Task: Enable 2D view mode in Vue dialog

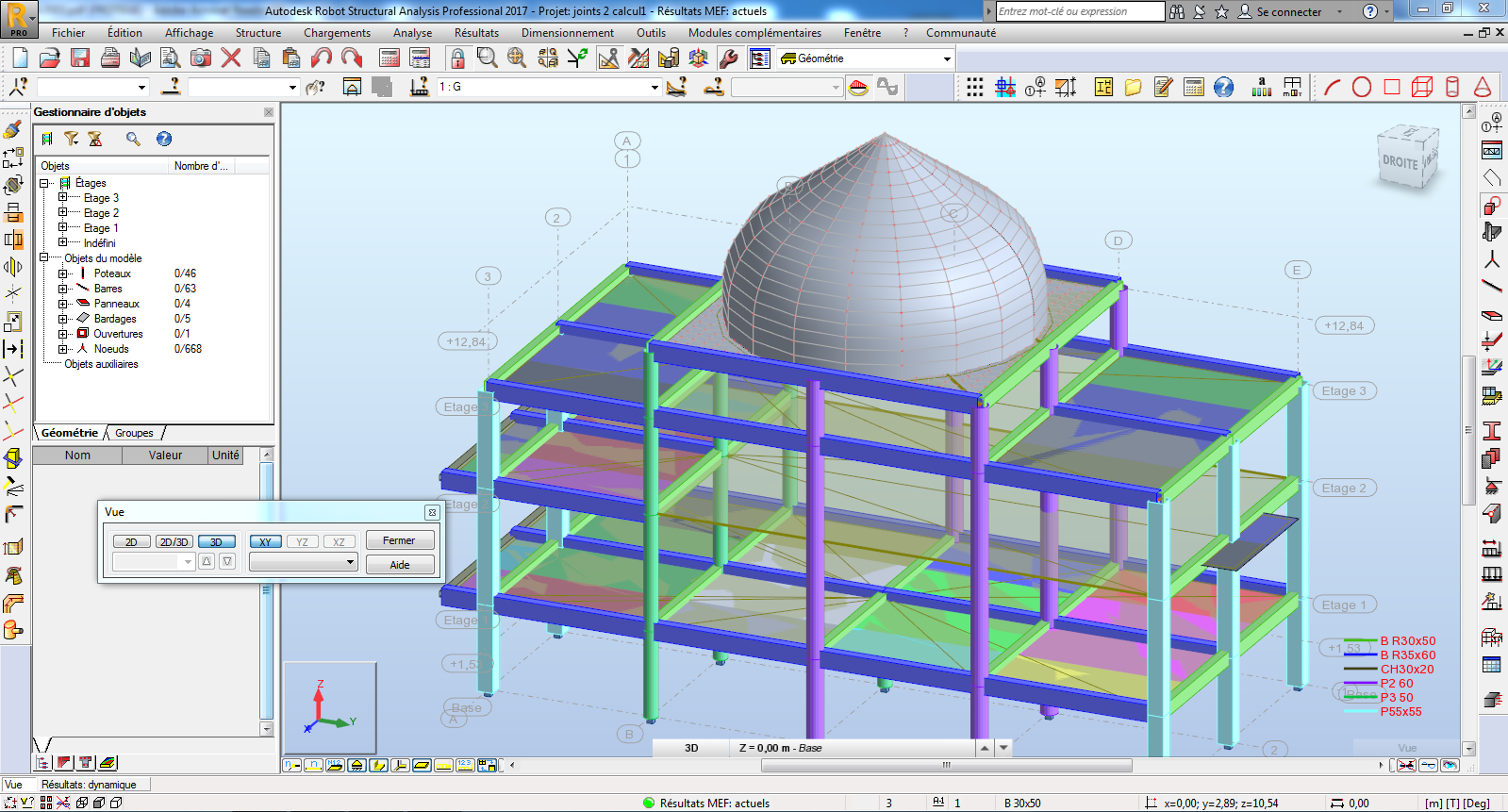Action: [131, 542]
